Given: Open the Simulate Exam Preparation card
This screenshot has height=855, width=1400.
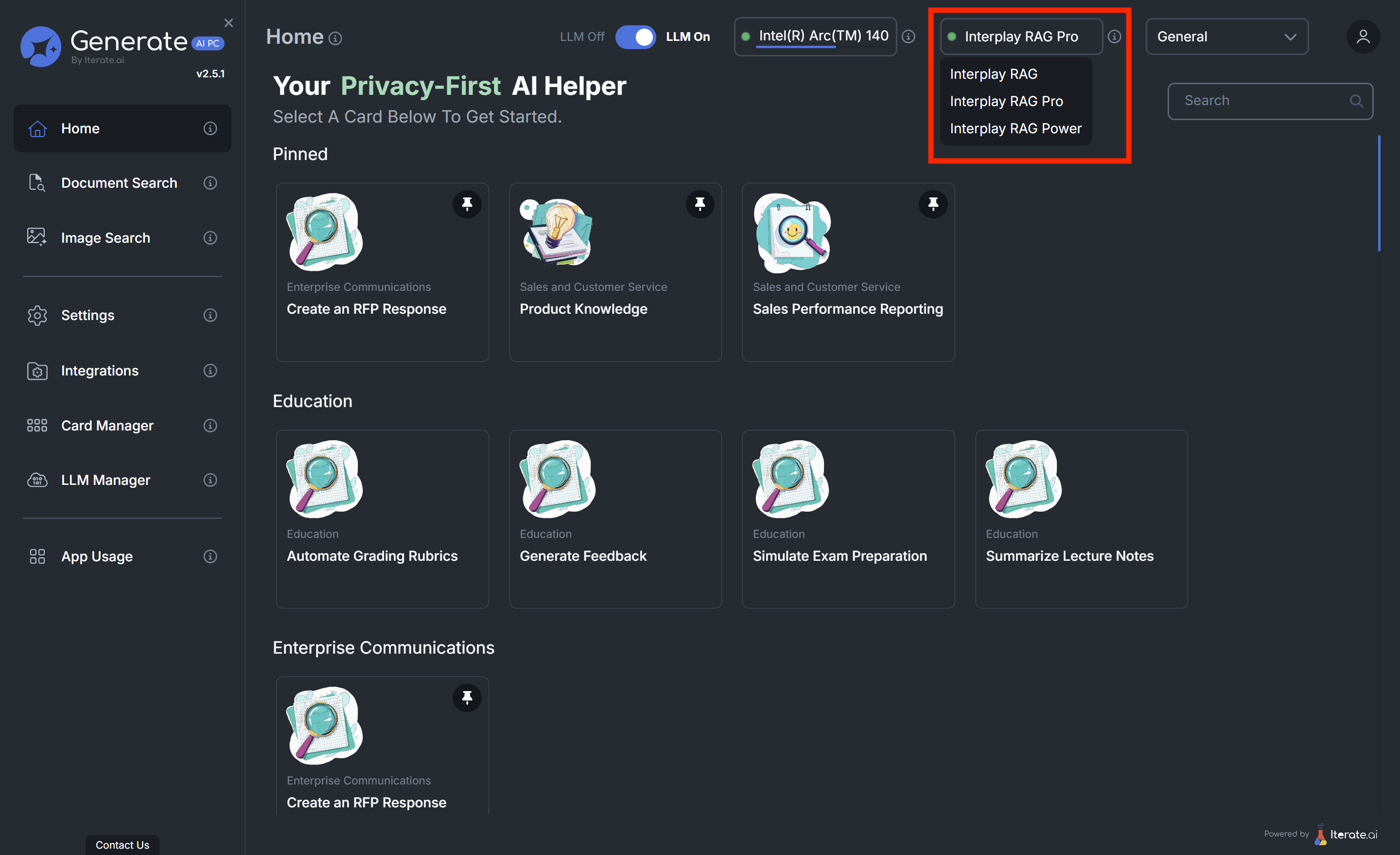Looking at the screenshot, I should 848,518.
